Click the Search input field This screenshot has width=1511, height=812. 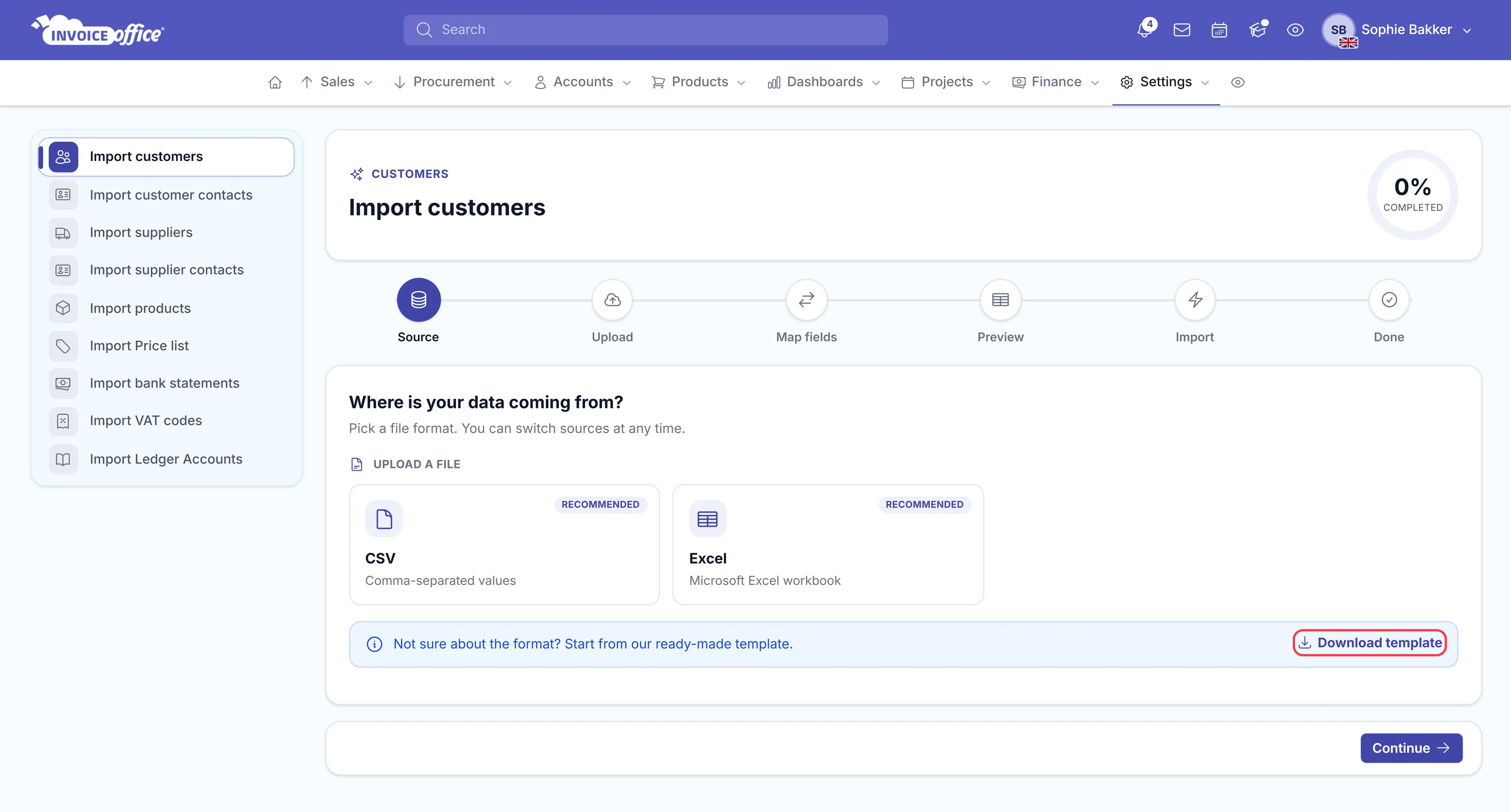click(645, 30)
